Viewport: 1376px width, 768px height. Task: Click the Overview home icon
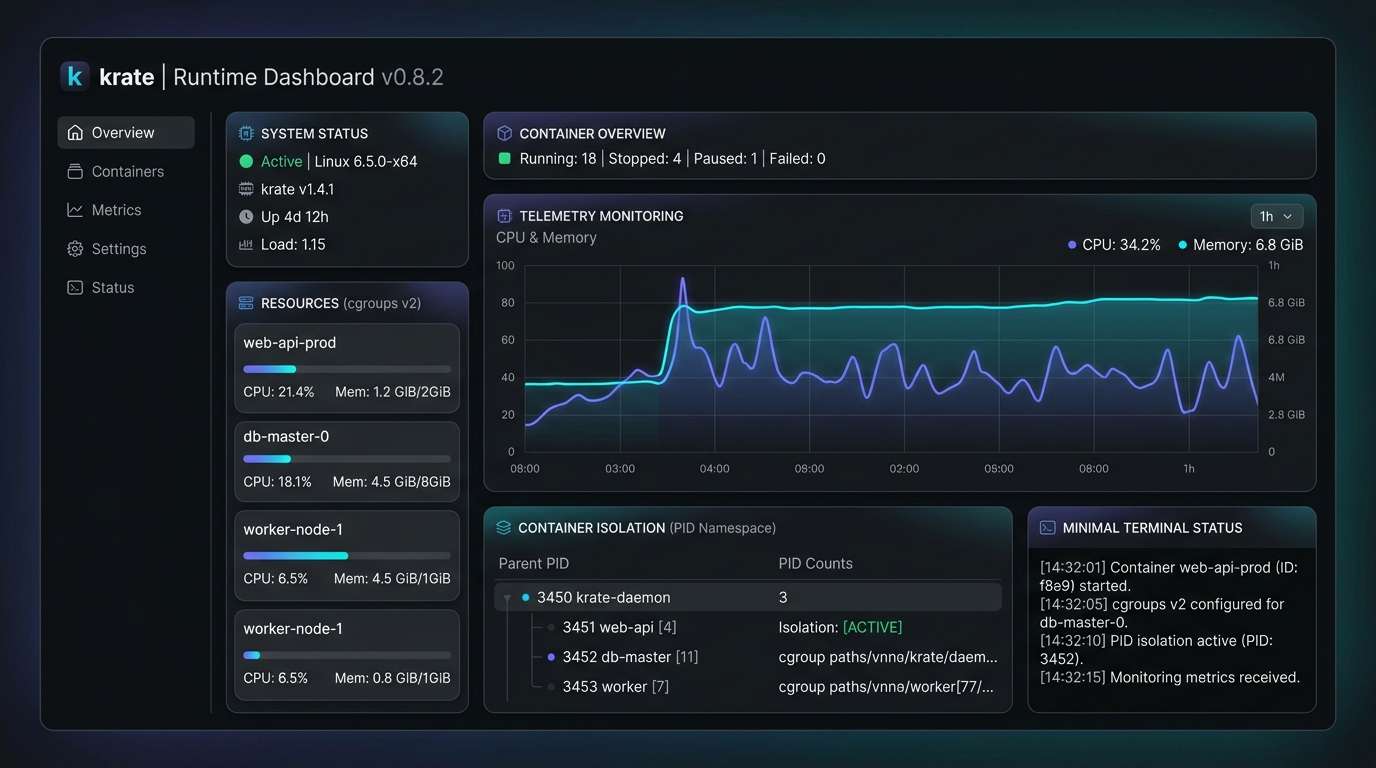tap(75, 133)
